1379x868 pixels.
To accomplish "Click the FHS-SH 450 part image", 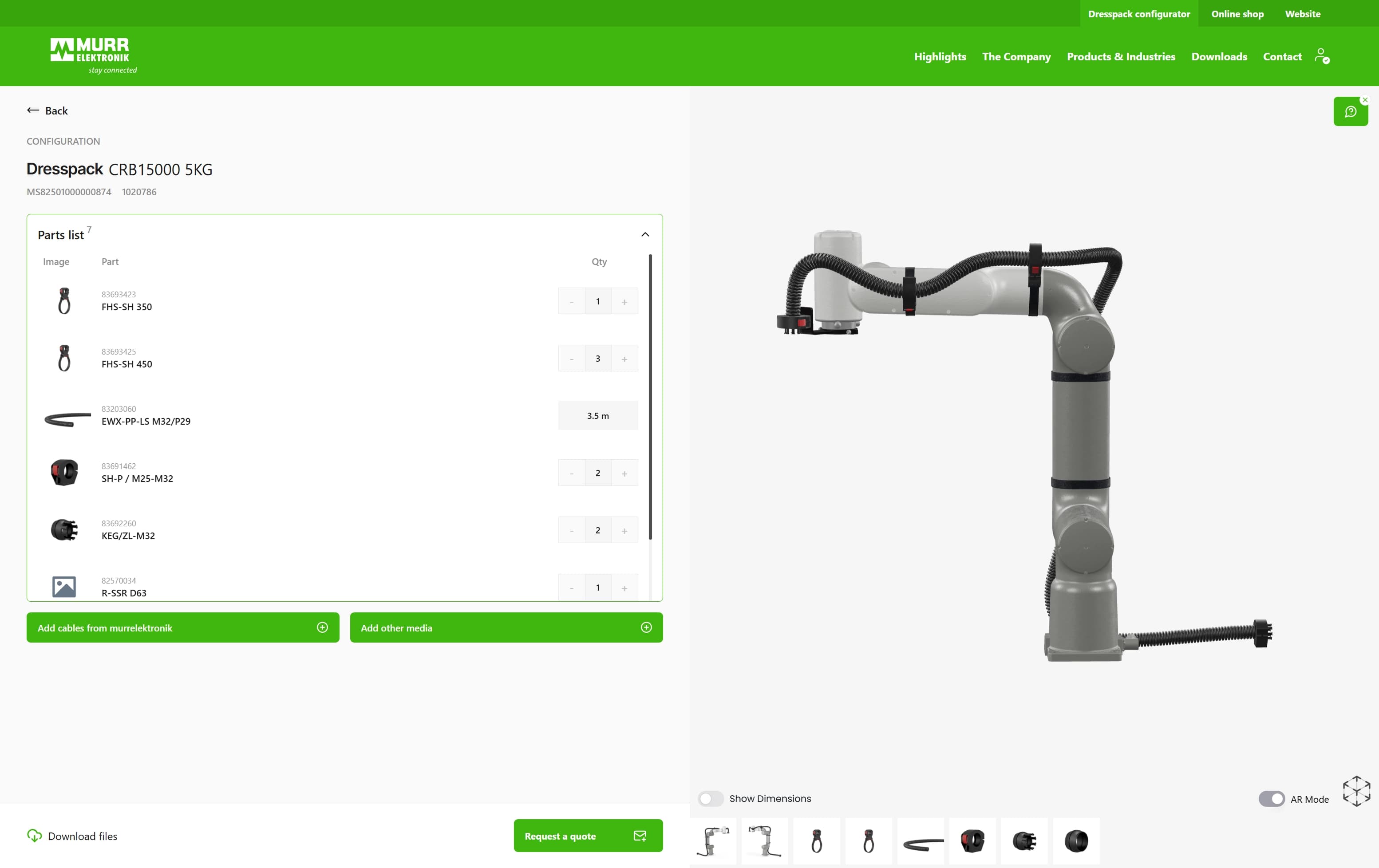I will coord(64,359).
